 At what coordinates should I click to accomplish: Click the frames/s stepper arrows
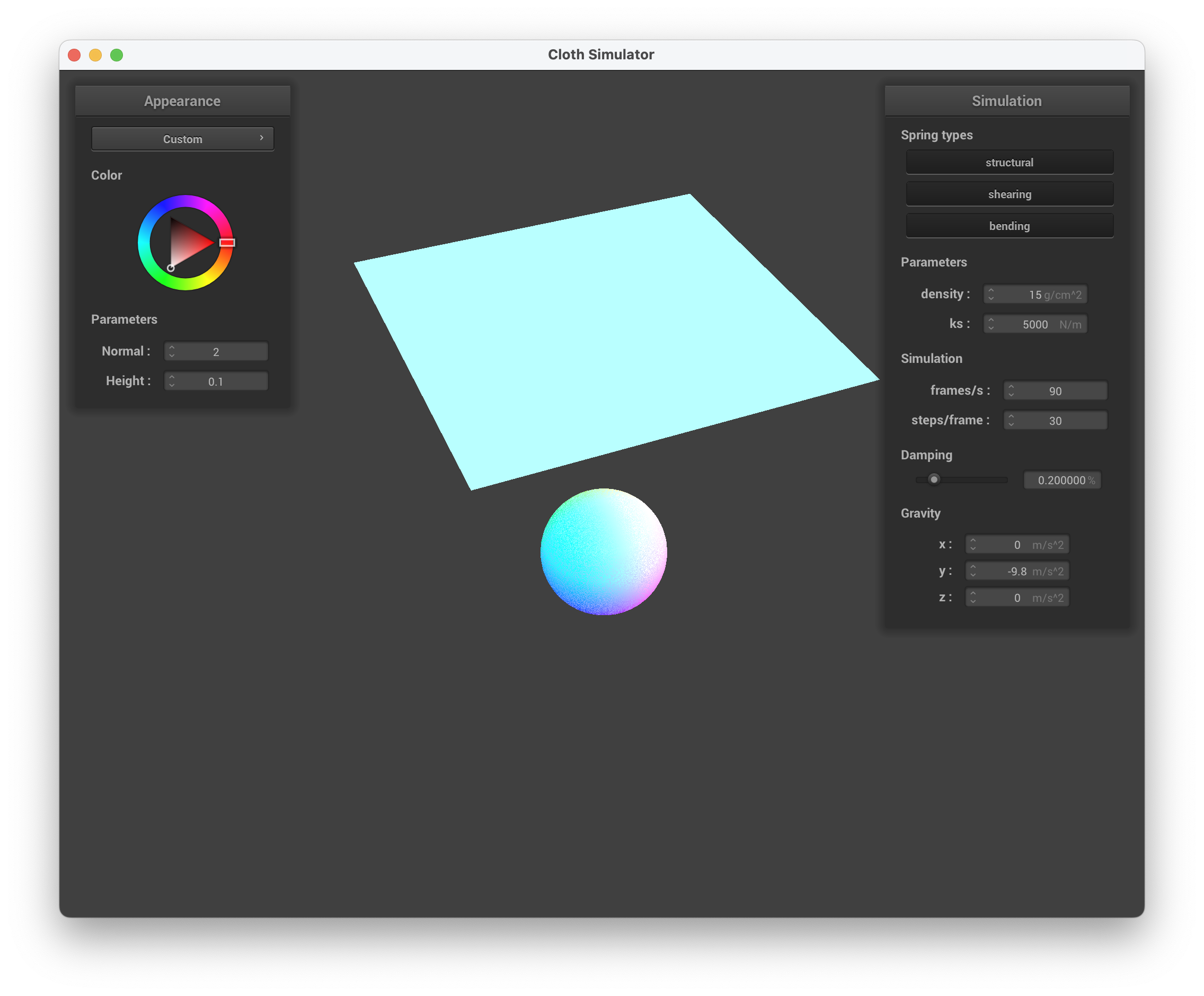point(1011,390)
